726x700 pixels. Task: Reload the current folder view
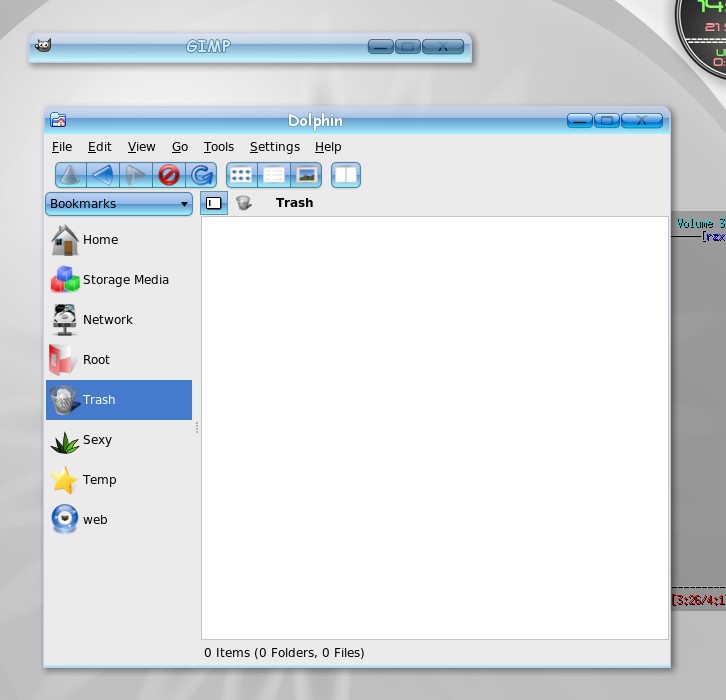(x=201, y=175)
